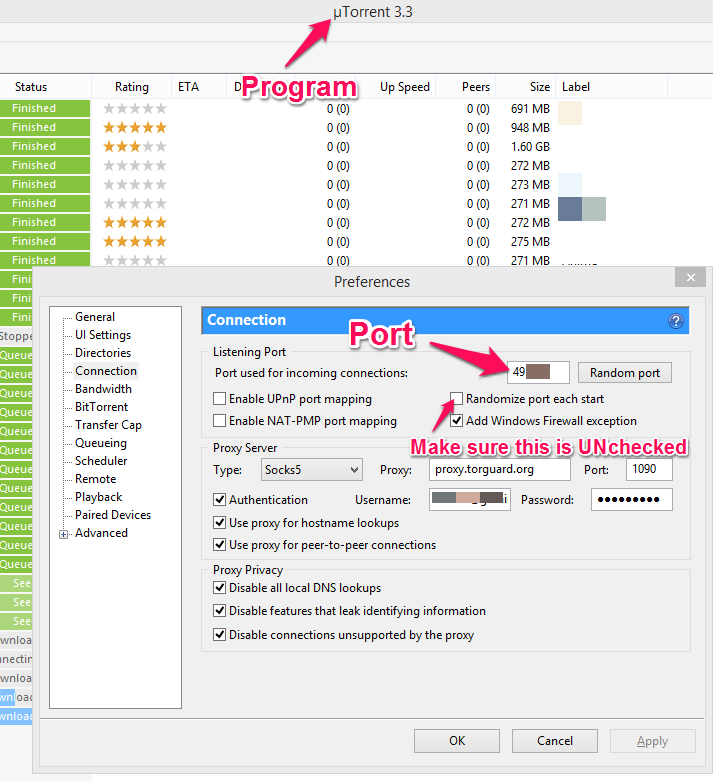Sort torrents by Up Speed column
The height and width of the screenshot is (782, 713).
coord(404,87)
